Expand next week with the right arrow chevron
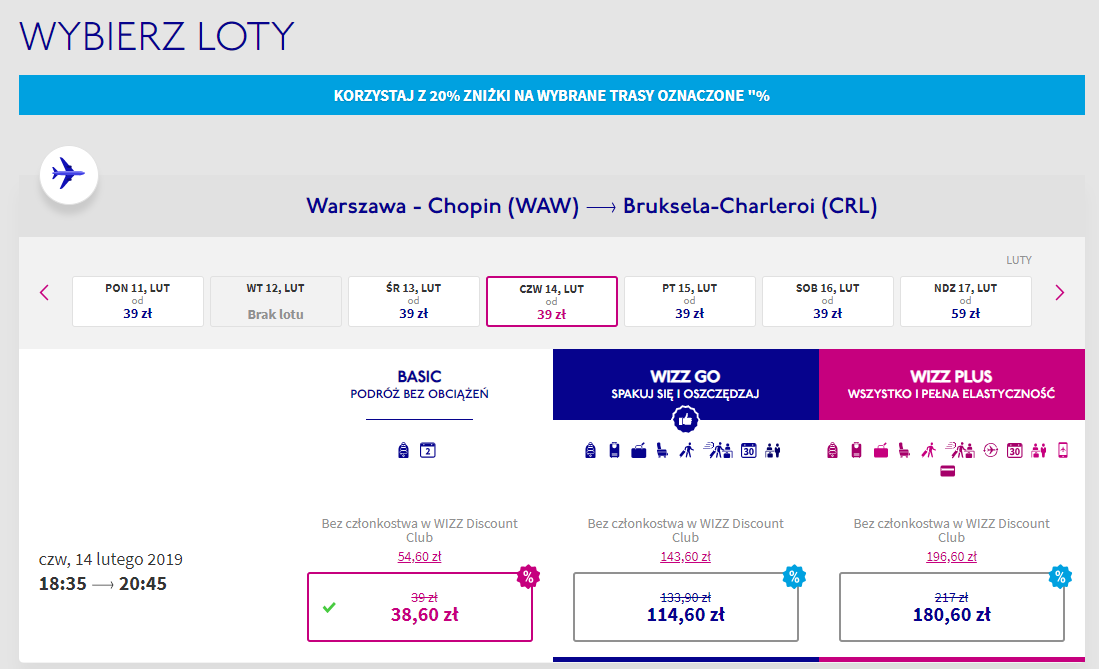 (x=1059, y=293)
